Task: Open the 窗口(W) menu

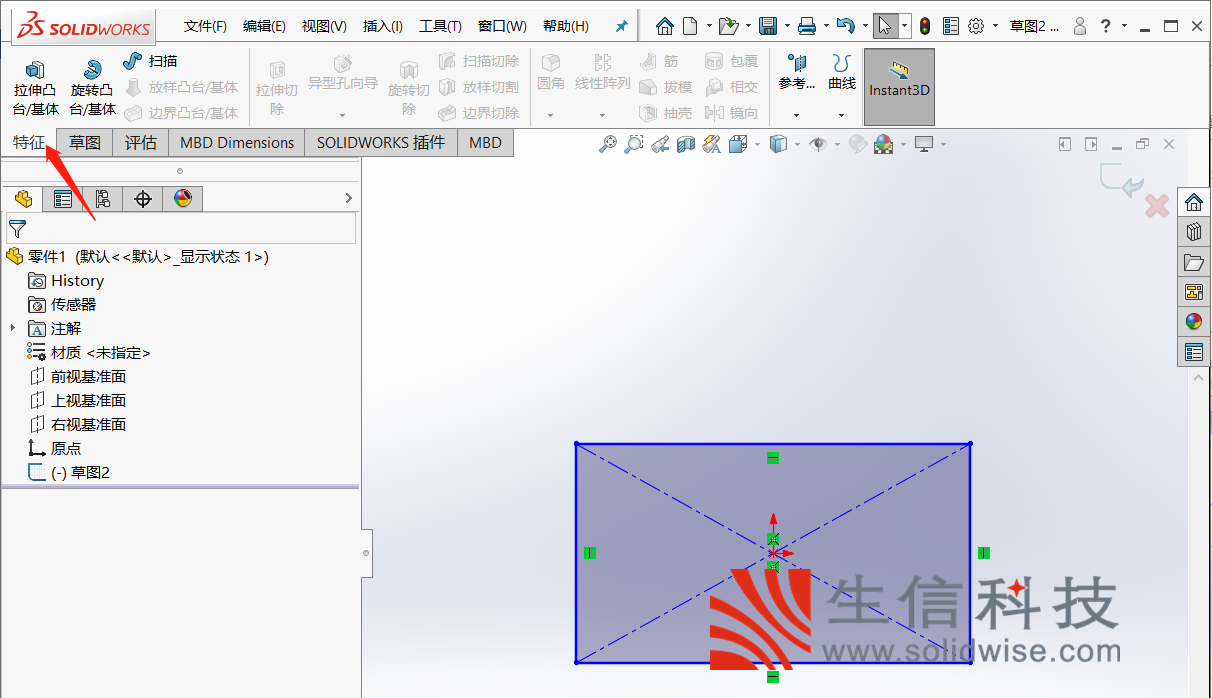Action: tap(502, 26)
